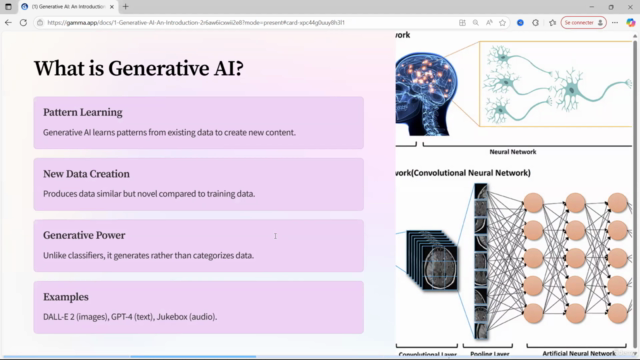Open the Favorites list icon

click(x=552, y=22)
